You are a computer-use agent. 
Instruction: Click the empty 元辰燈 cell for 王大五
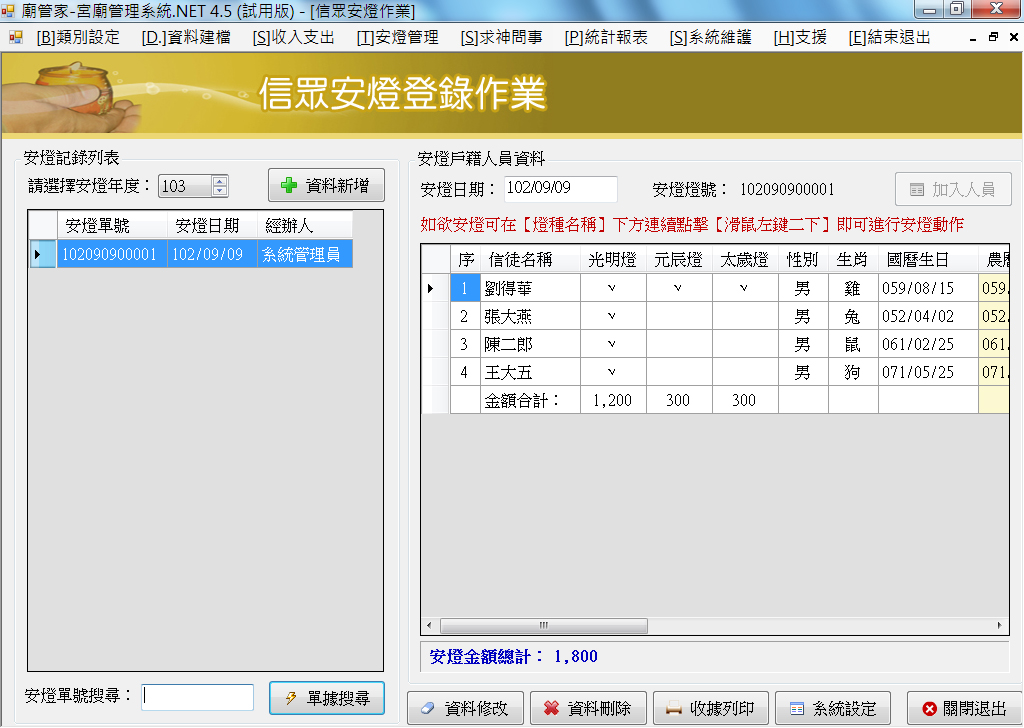point(679,372)
